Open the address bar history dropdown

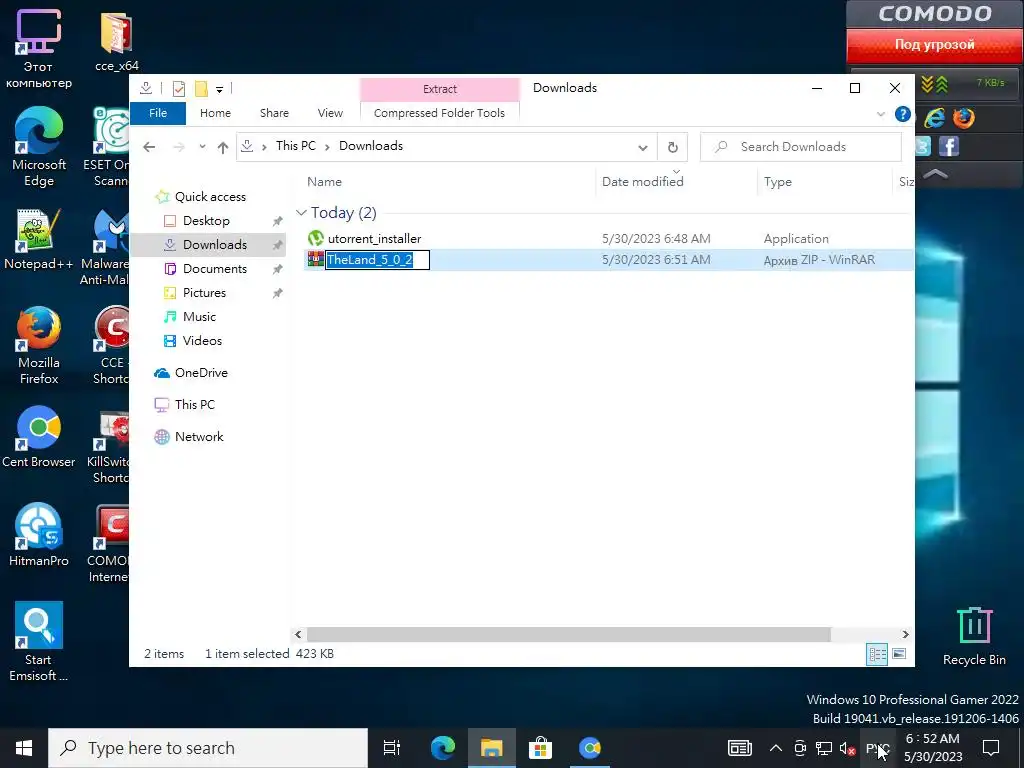click(643, 148)
